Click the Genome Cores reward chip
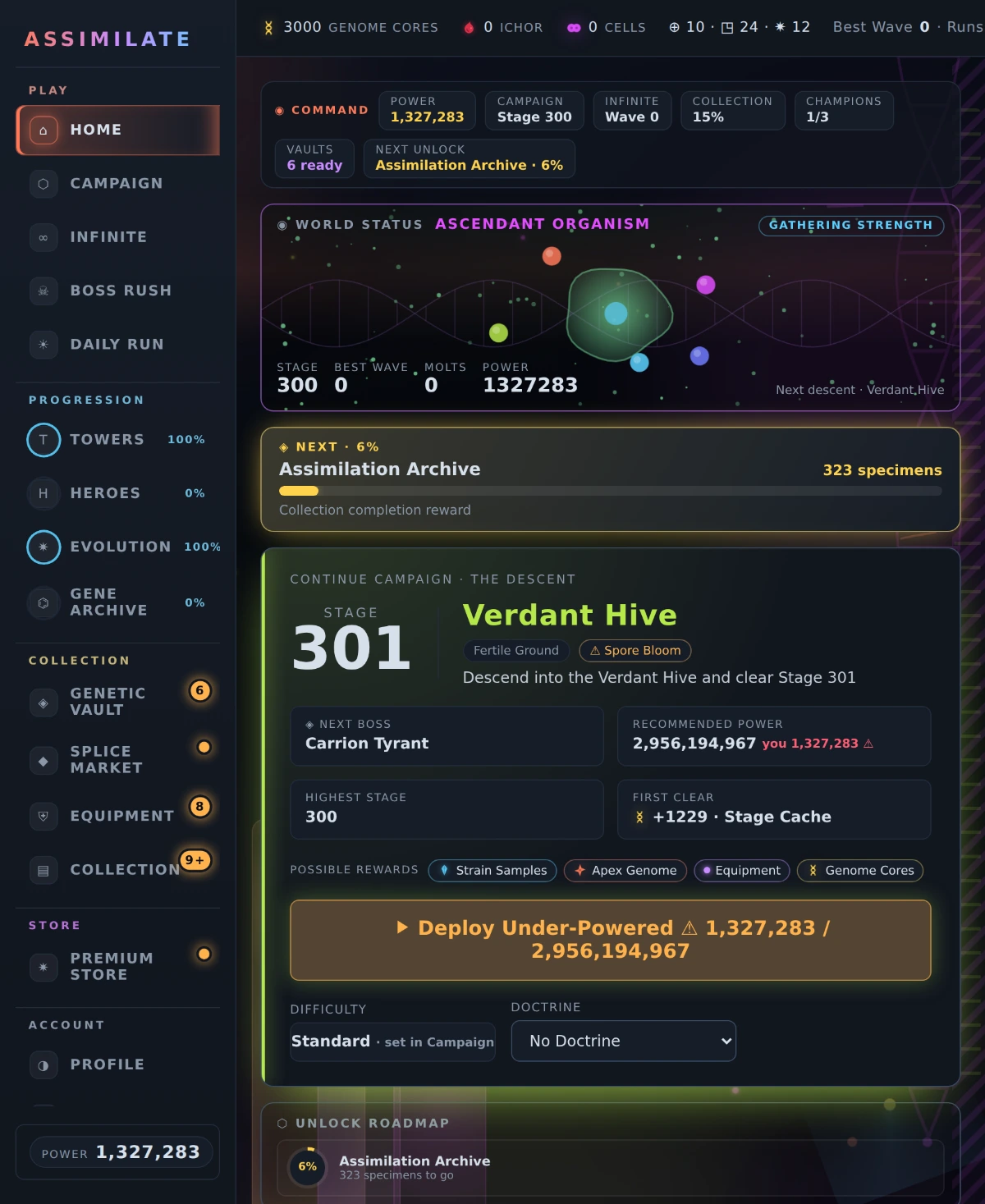Viewport: 985px width, 1204px height. coord(860,870)
